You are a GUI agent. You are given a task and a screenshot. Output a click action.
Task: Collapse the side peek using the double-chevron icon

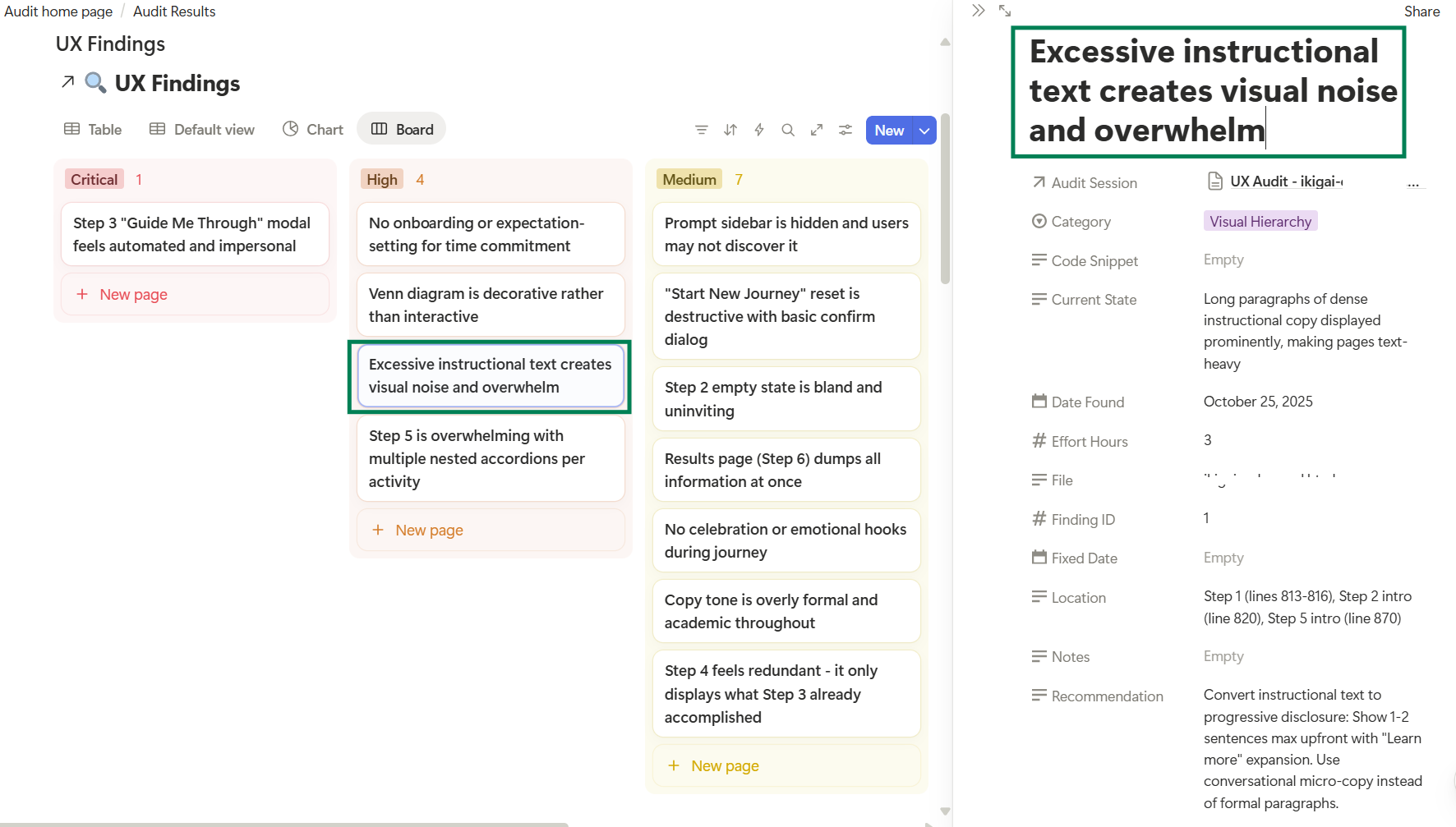[x=977, y=11]
